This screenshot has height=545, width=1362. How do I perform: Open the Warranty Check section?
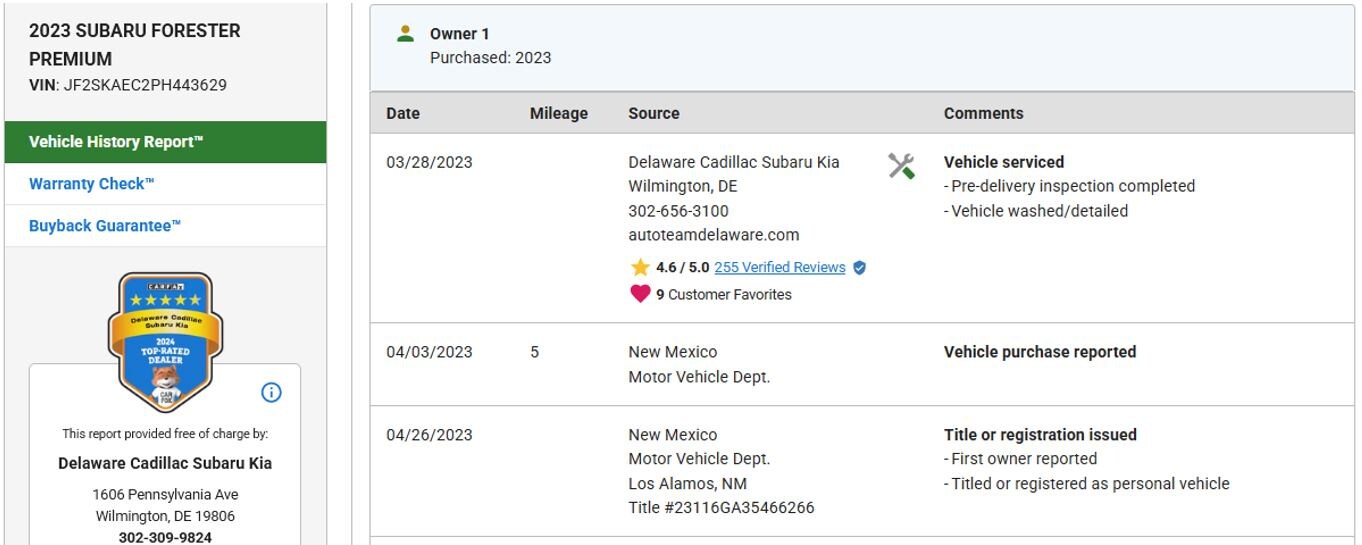92,184
